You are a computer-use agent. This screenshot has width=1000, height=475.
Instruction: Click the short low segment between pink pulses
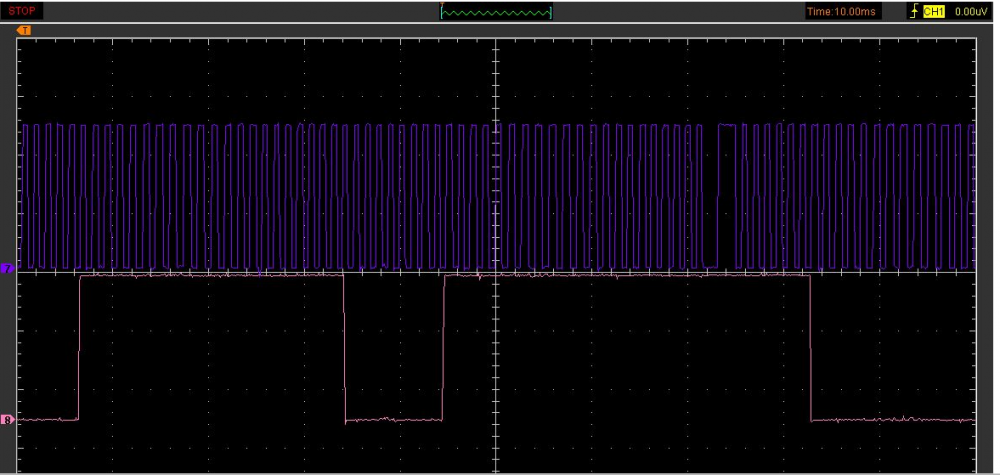[394, 420]
